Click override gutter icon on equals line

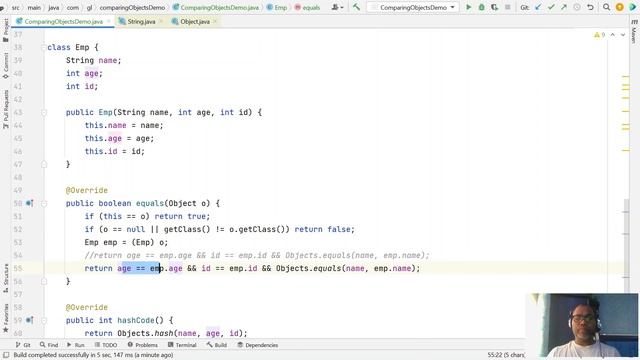tap(29, 203)
